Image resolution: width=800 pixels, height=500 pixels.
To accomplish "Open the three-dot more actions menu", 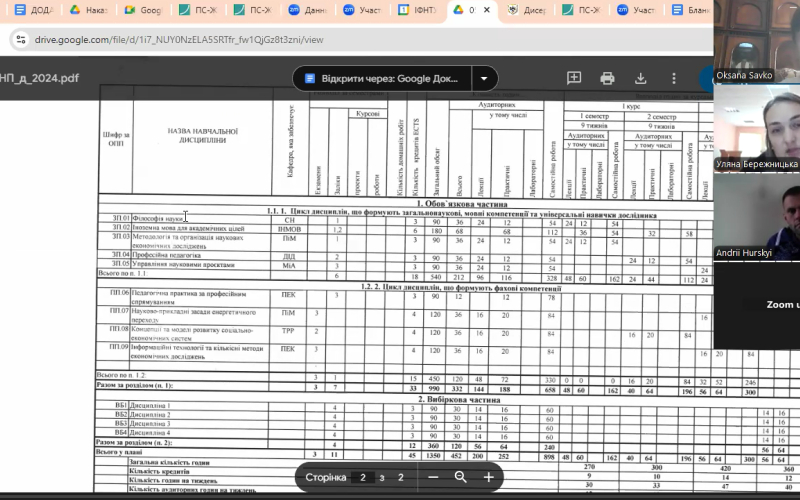I will coord(673,78).
